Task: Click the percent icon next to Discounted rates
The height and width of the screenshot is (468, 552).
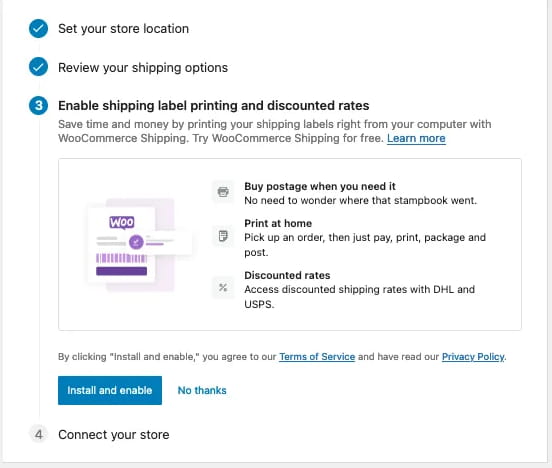Action: [223, 287]
